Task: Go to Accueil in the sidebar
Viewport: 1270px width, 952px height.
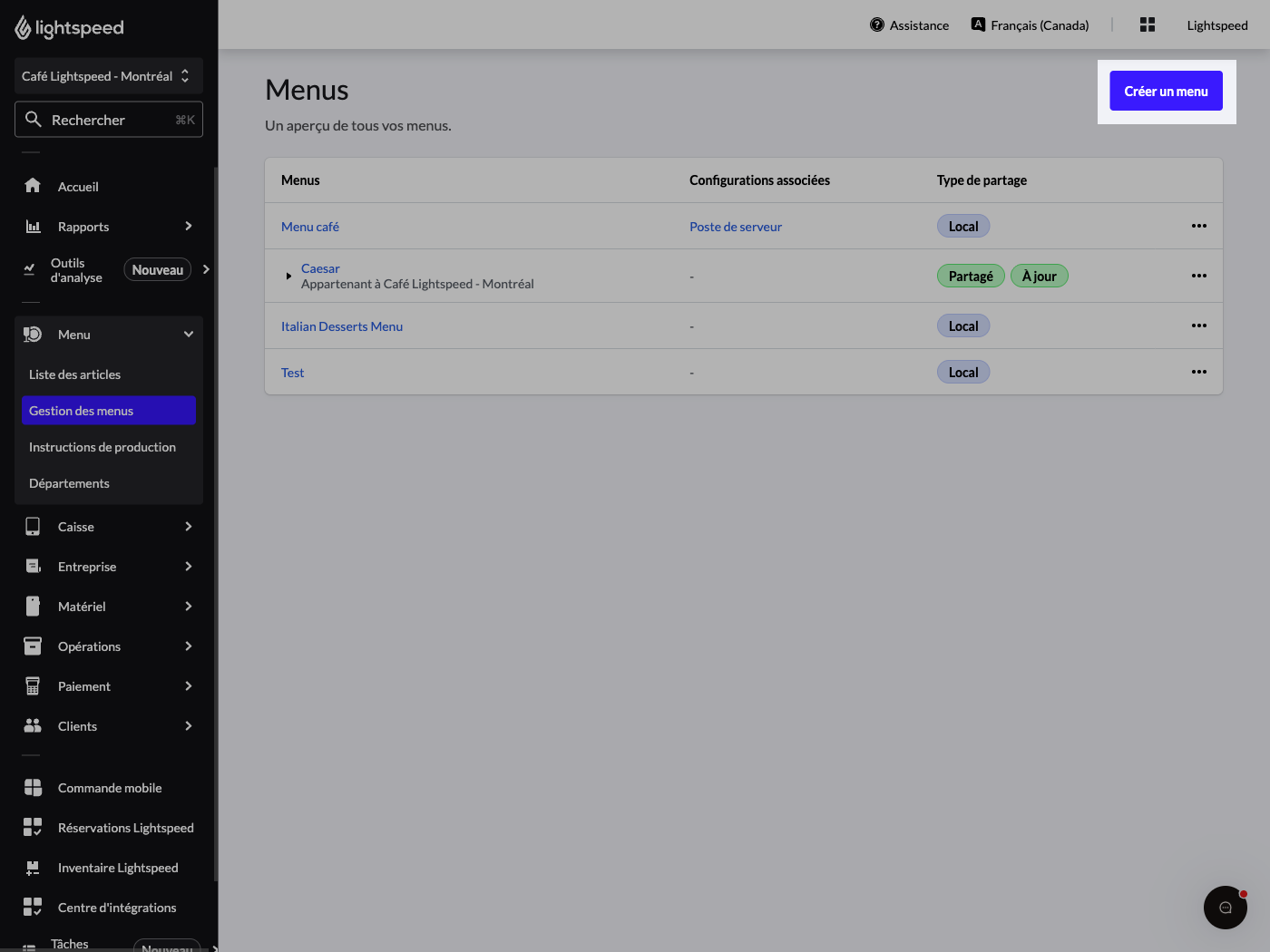Action: 78,187
